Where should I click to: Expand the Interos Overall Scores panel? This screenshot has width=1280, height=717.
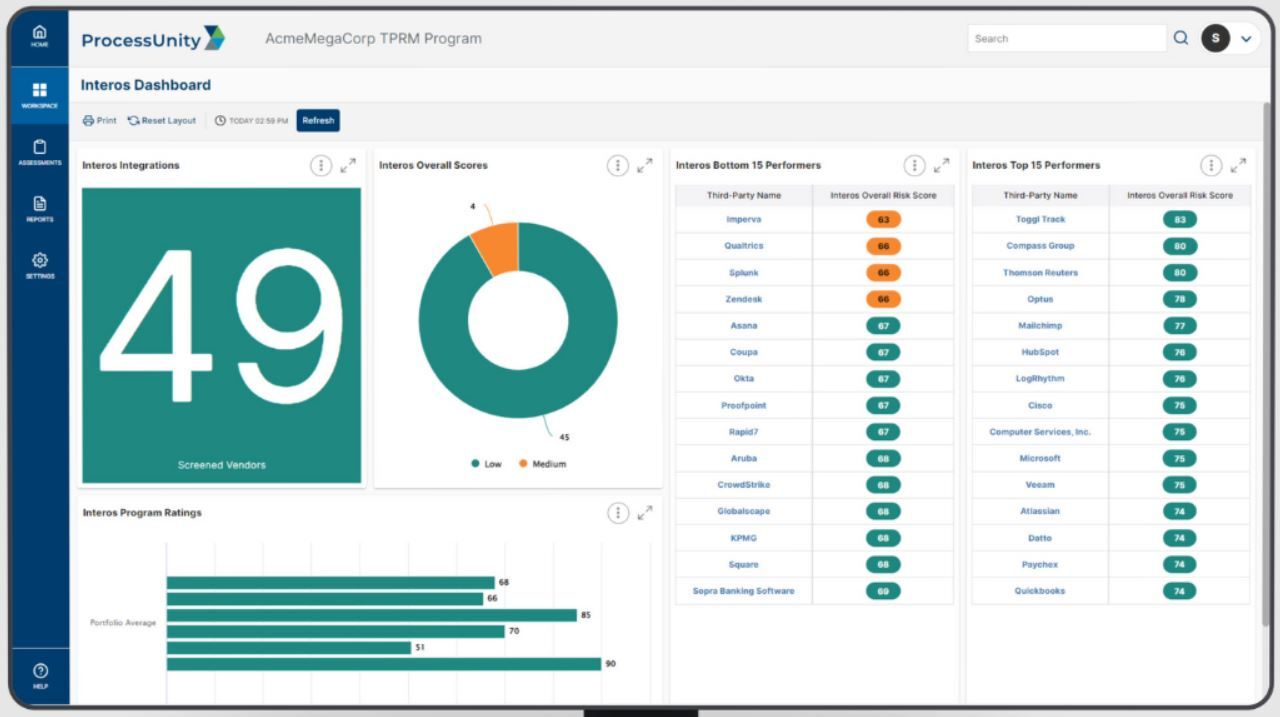(645, 166)
